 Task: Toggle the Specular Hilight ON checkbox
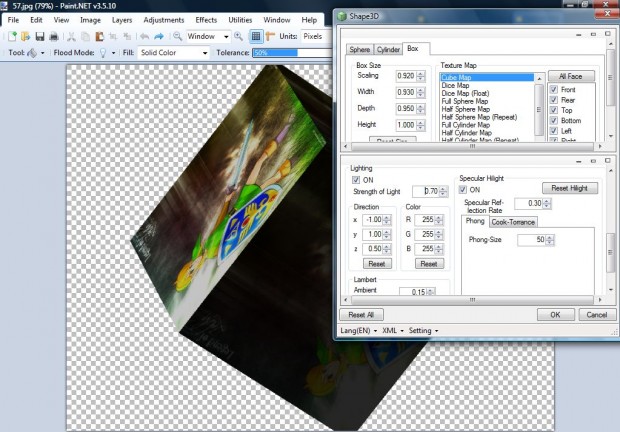click(463, 190)
